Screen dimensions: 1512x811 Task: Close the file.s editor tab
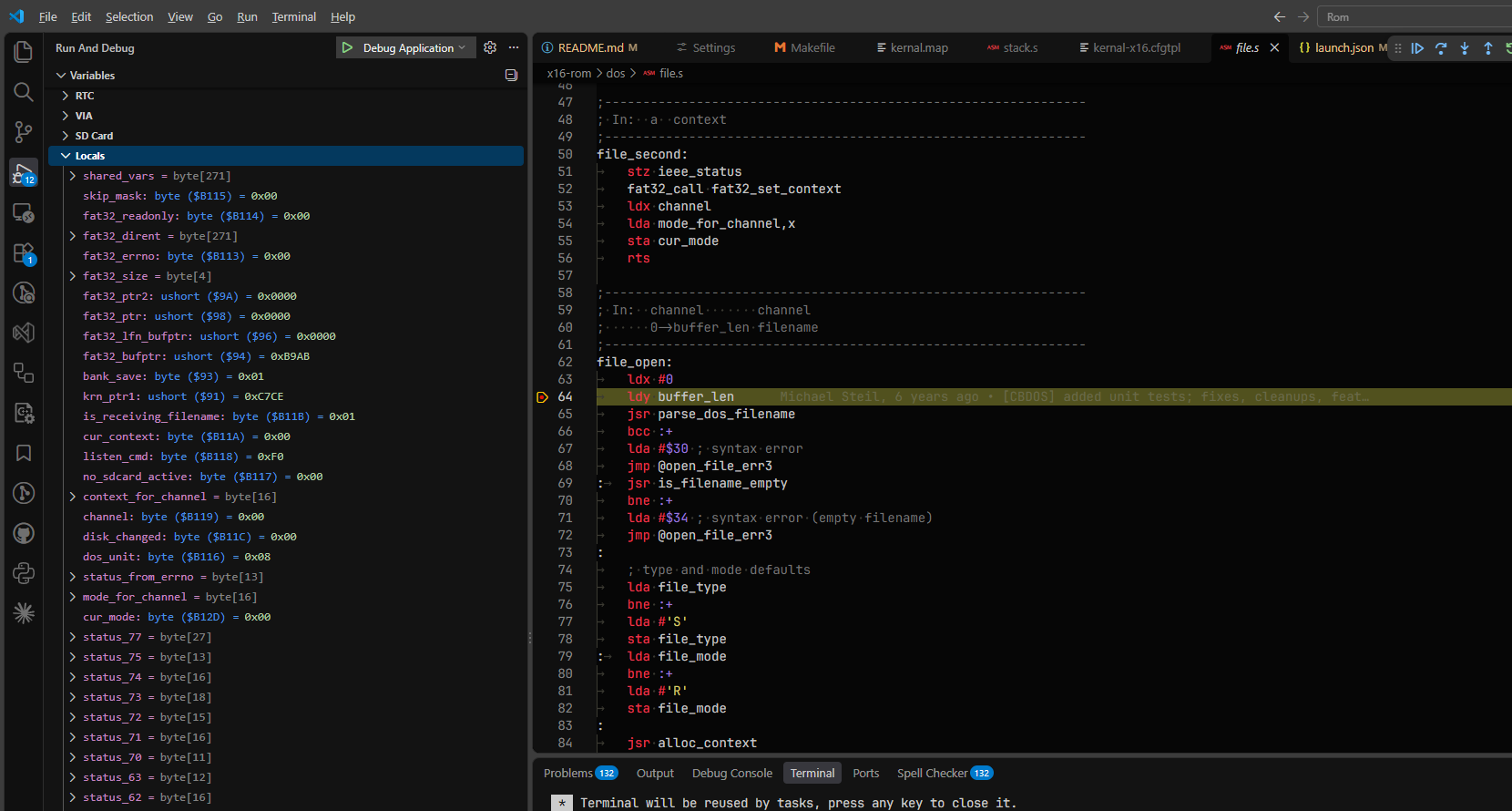coord(1274,47)
